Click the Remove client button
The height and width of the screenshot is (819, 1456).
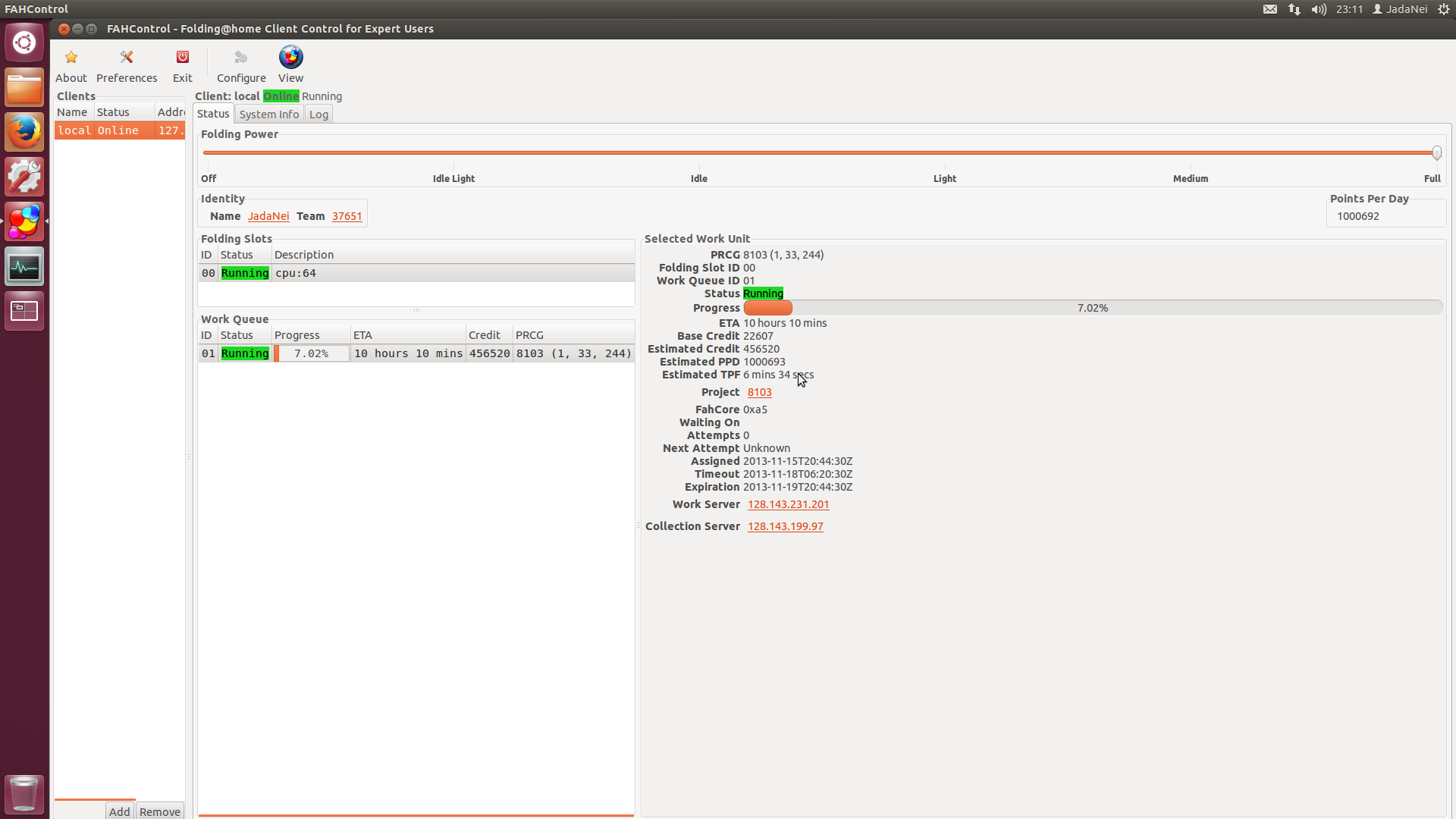point(160,811)
